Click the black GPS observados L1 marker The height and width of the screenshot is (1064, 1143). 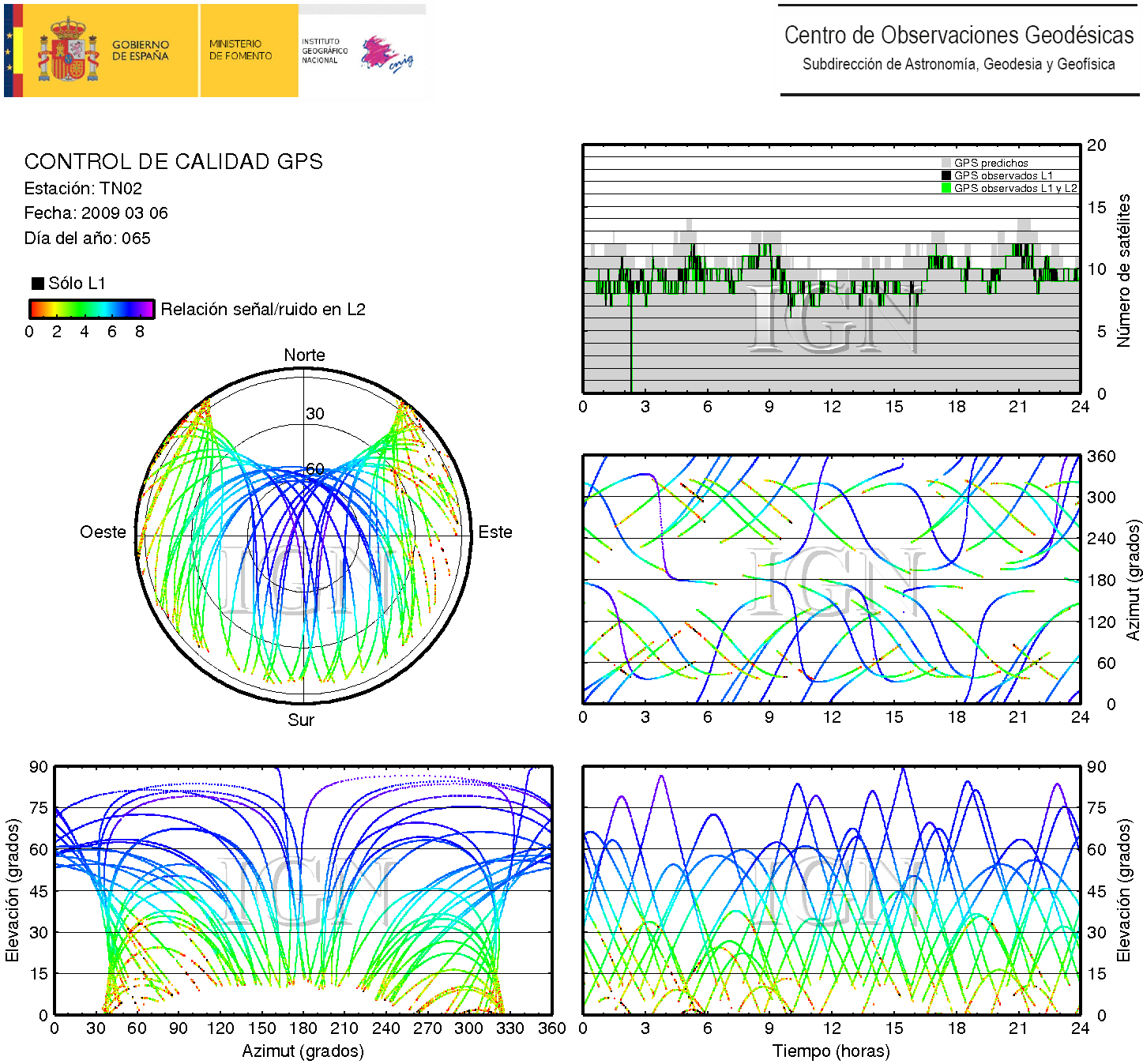[946, 175]
